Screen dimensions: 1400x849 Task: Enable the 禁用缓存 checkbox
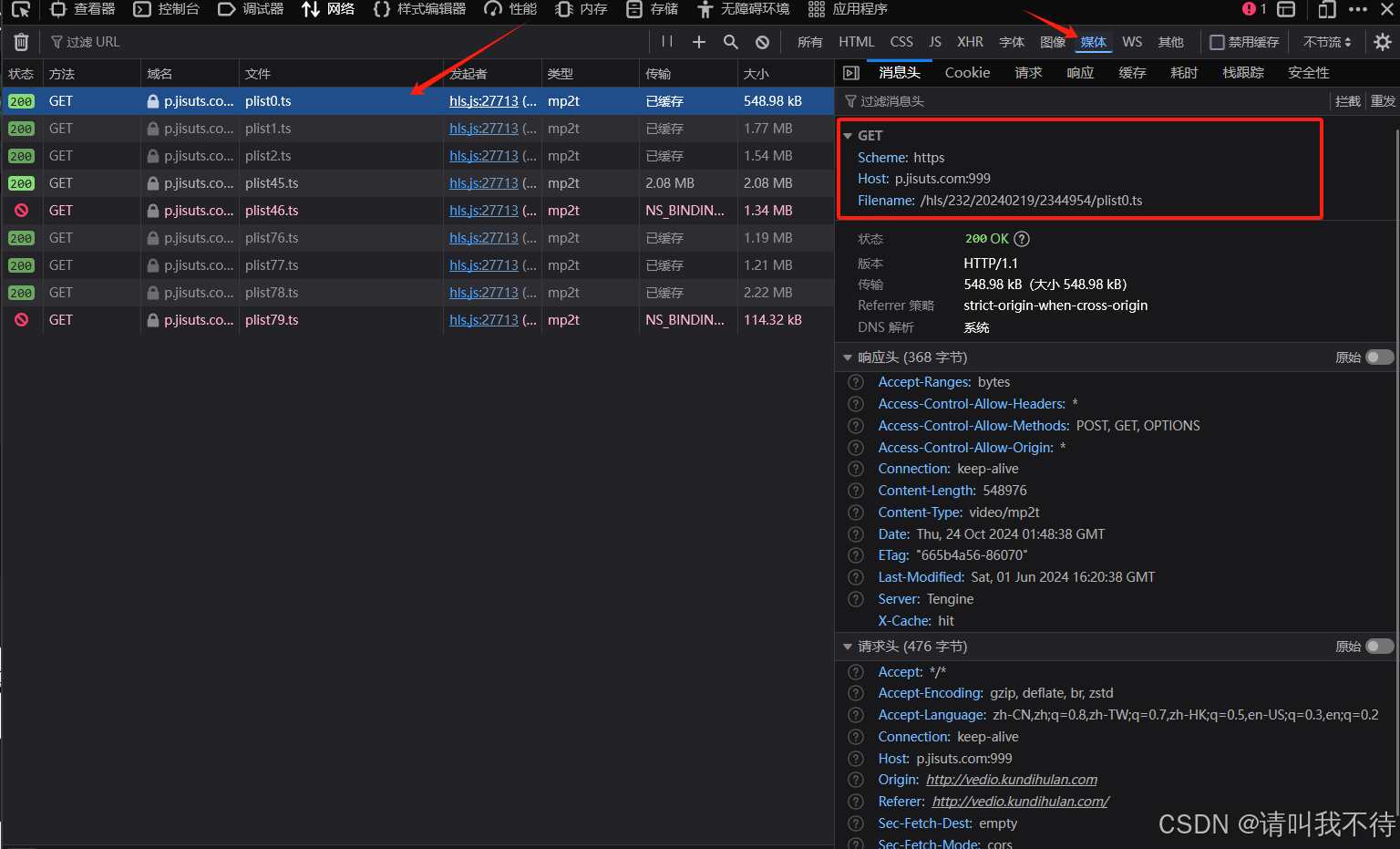pyautogui.click(x=1217, y=42)
